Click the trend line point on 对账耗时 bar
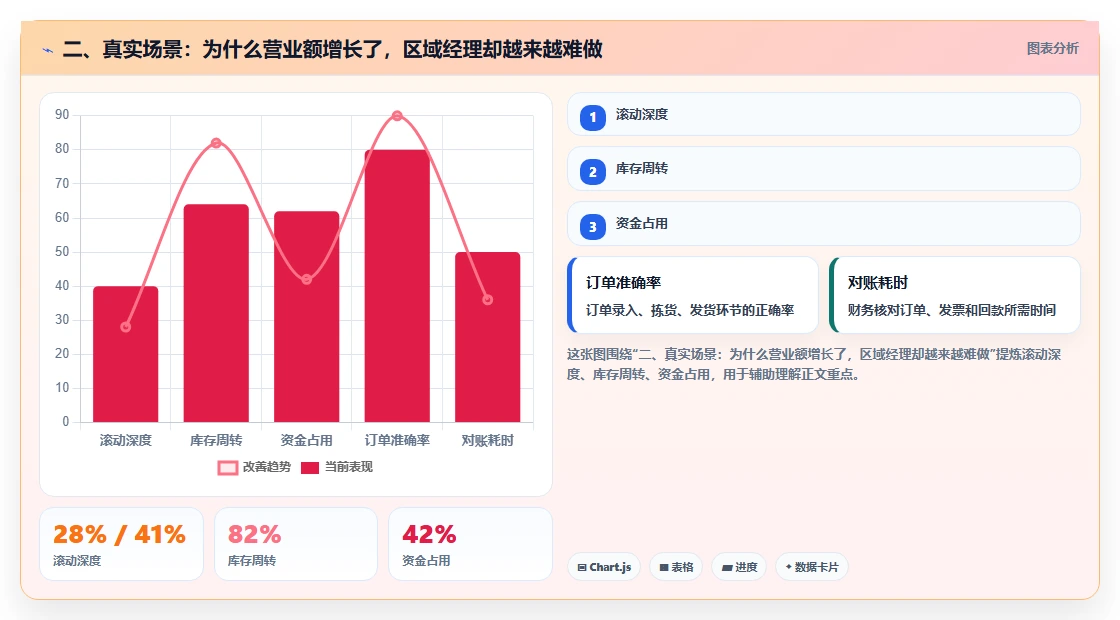 coord(488,300)
